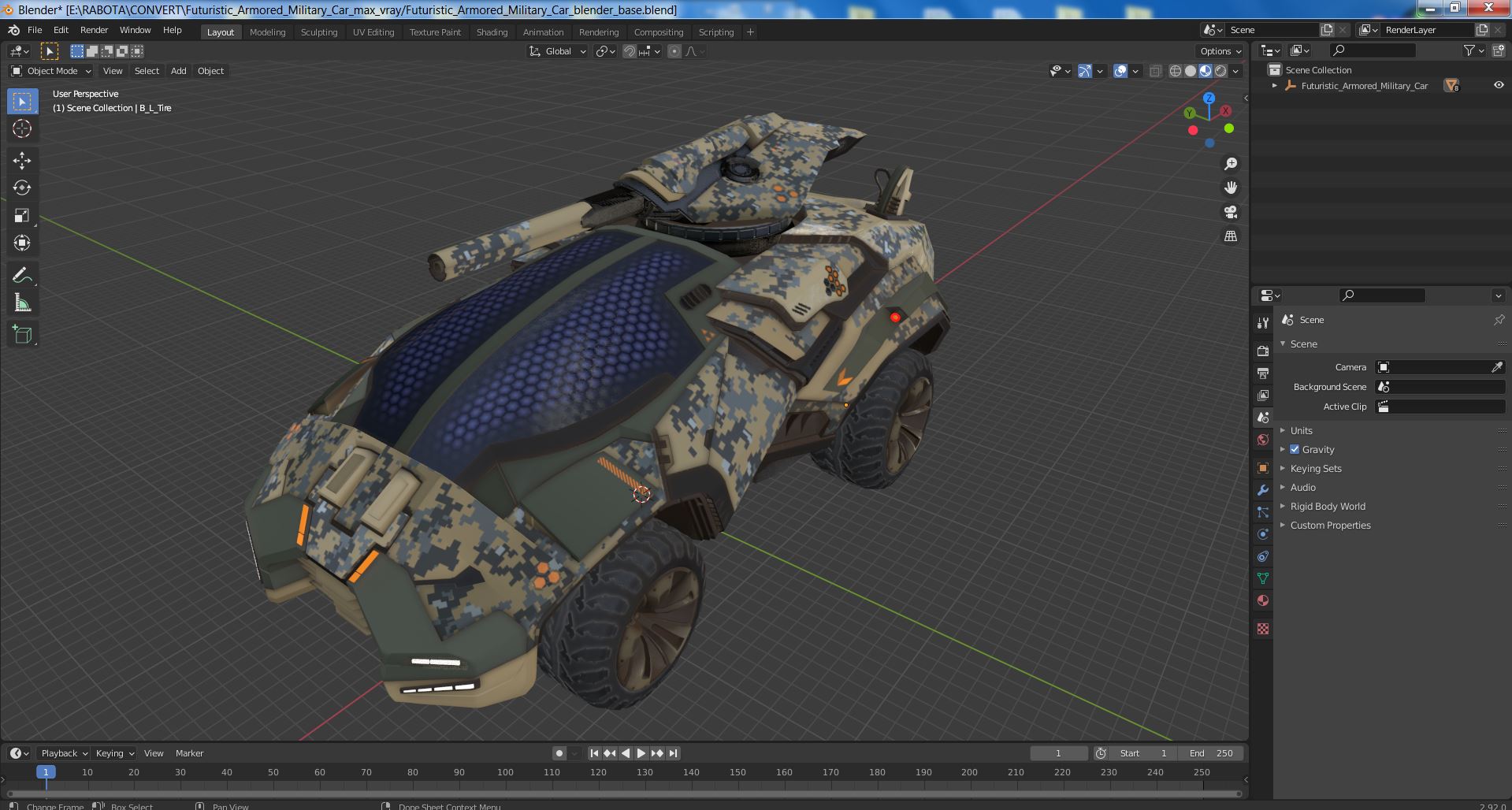The image size is (1512, 810).
Task: Activate the Transform tool
Action: pyautogui.click(x=22, y=243)
